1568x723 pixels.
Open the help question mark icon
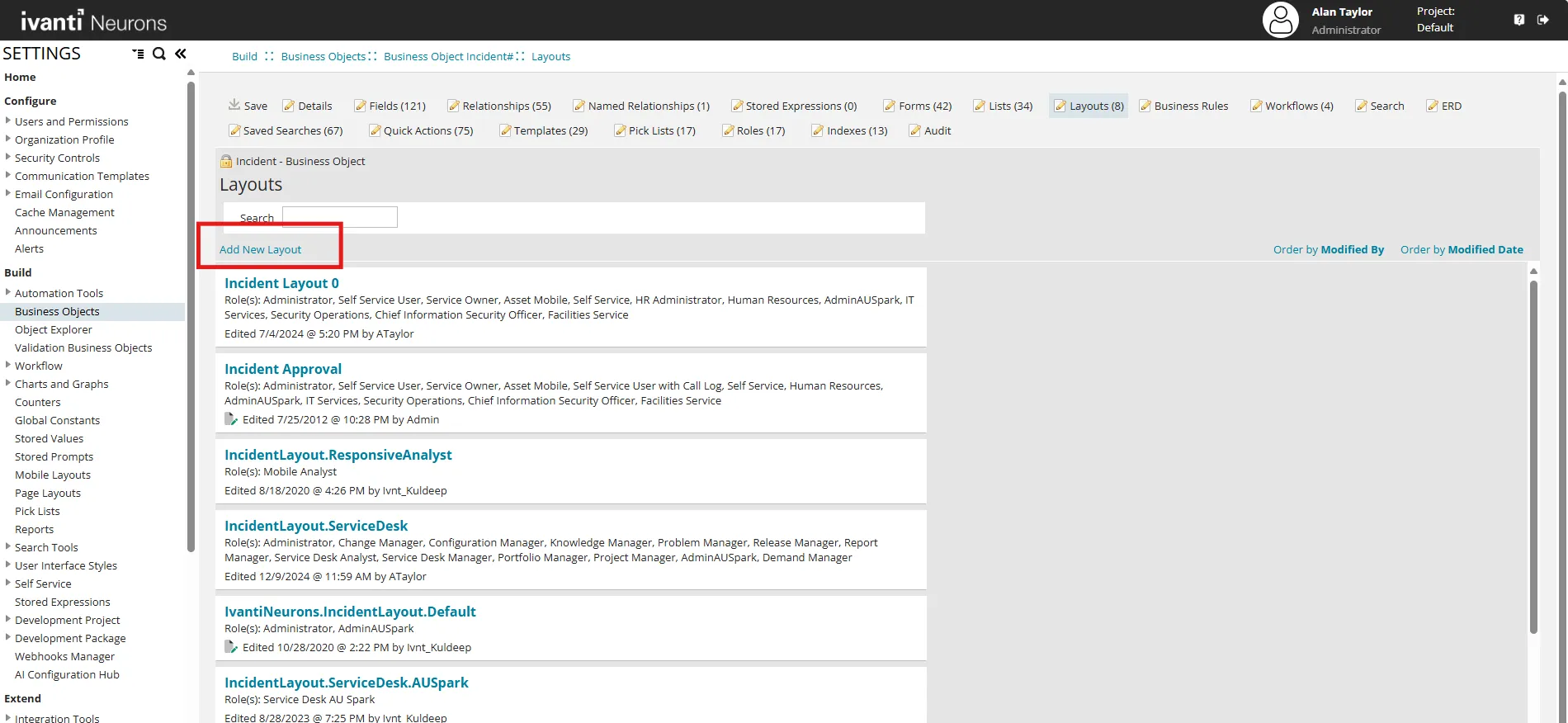click(1519, 20)
